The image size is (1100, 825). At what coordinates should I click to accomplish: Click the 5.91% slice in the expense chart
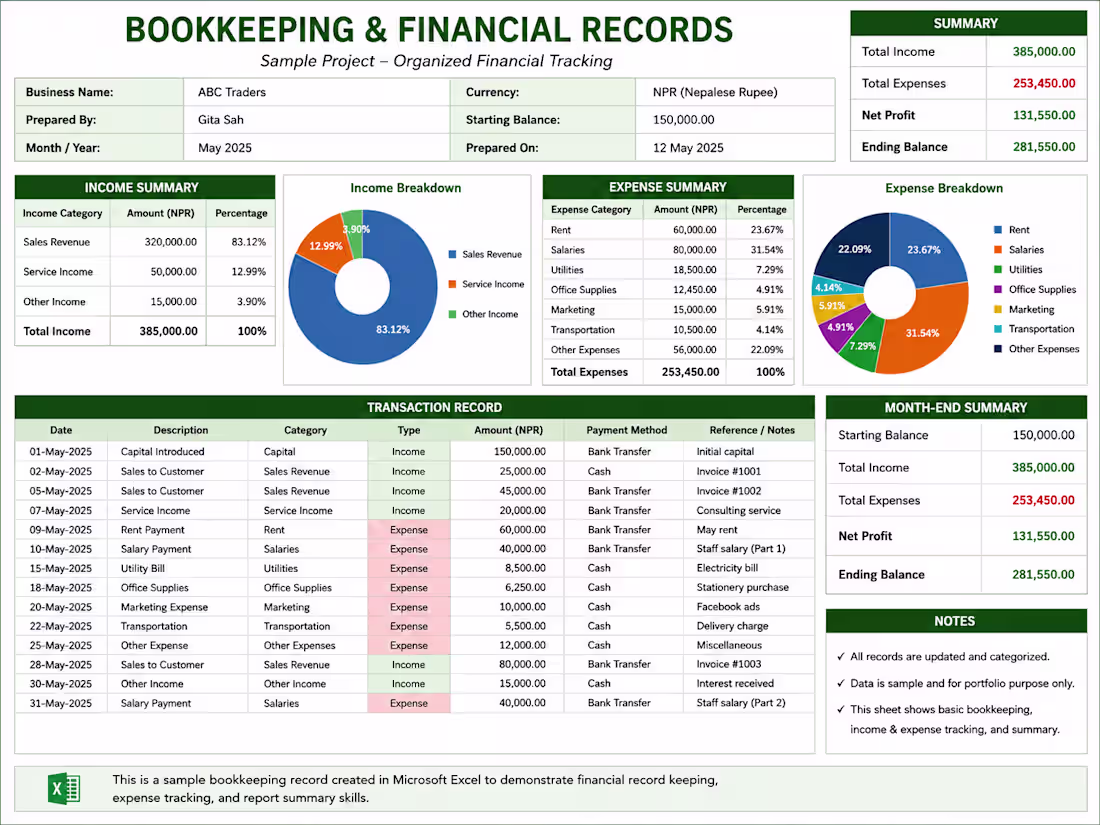click(832, 306)
